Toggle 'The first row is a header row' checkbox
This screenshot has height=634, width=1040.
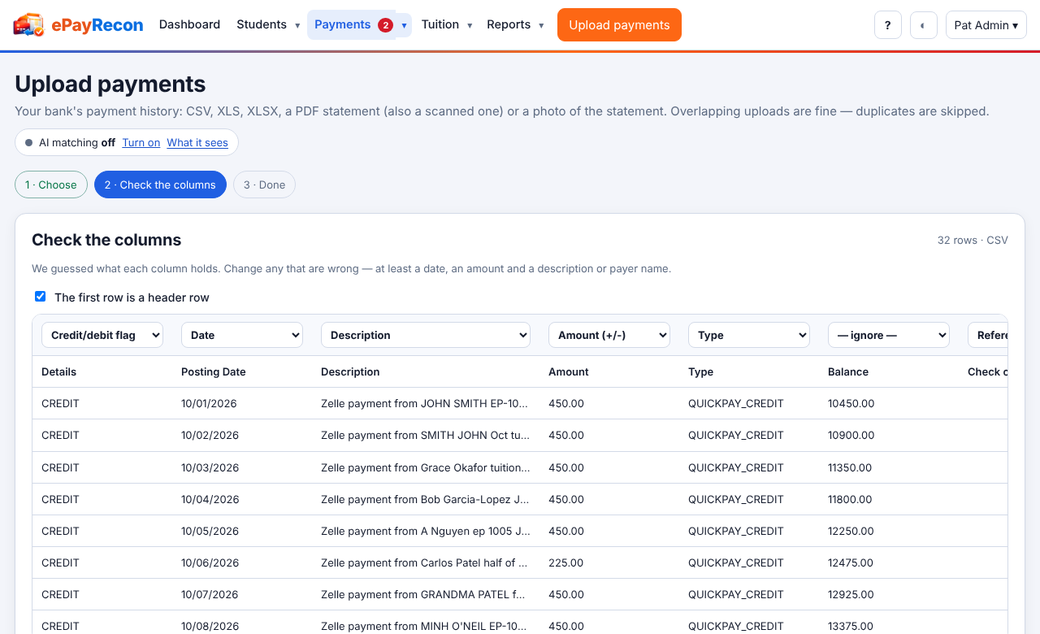pos(40,296)
